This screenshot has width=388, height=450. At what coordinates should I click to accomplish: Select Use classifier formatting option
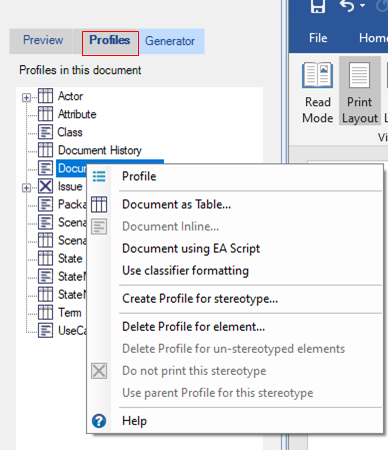185,270
